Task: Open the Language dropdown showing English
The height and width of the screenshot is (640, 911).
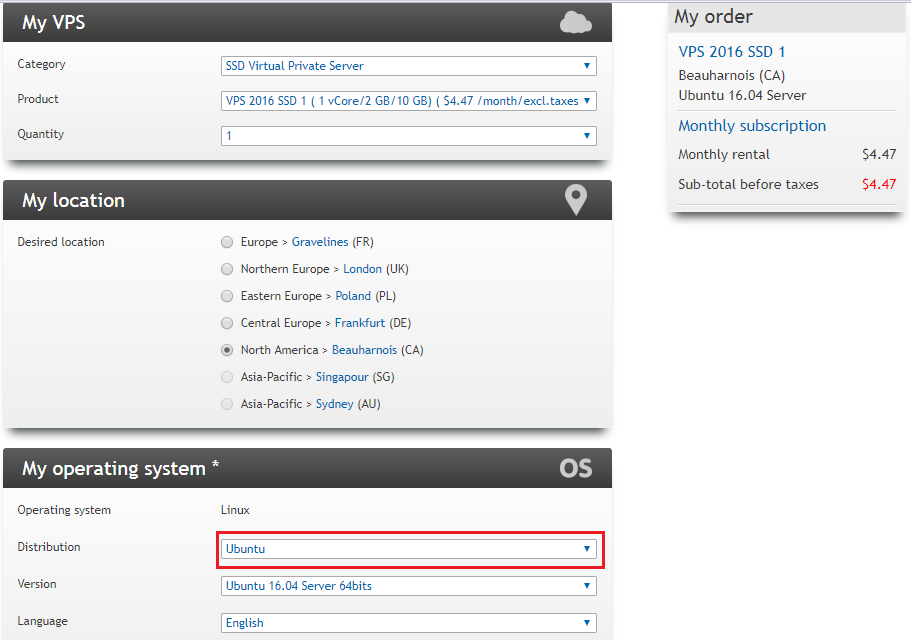Action: (x=408, y=623)
